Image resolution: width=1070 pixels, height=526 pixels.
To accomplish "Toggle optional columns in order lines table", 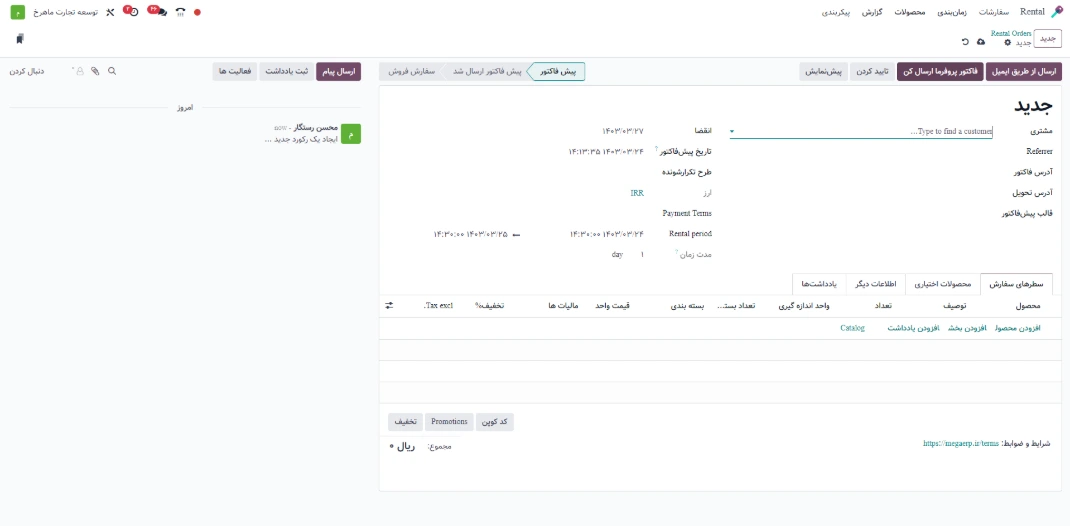I will click(389, 305).
